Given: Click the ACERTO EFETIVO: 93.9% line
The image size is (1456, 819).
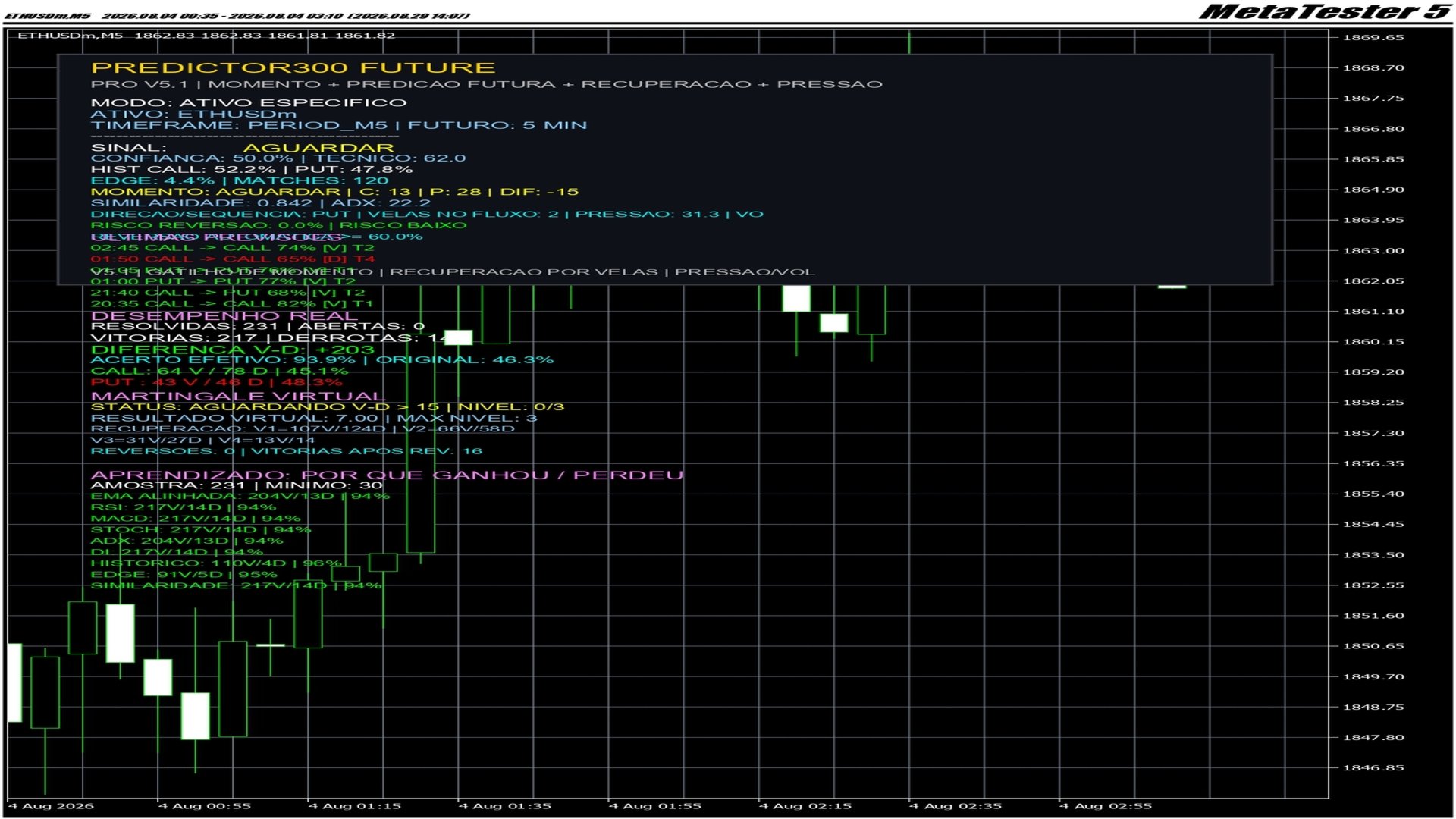Looking at the screenshot, I should point(322,360).
